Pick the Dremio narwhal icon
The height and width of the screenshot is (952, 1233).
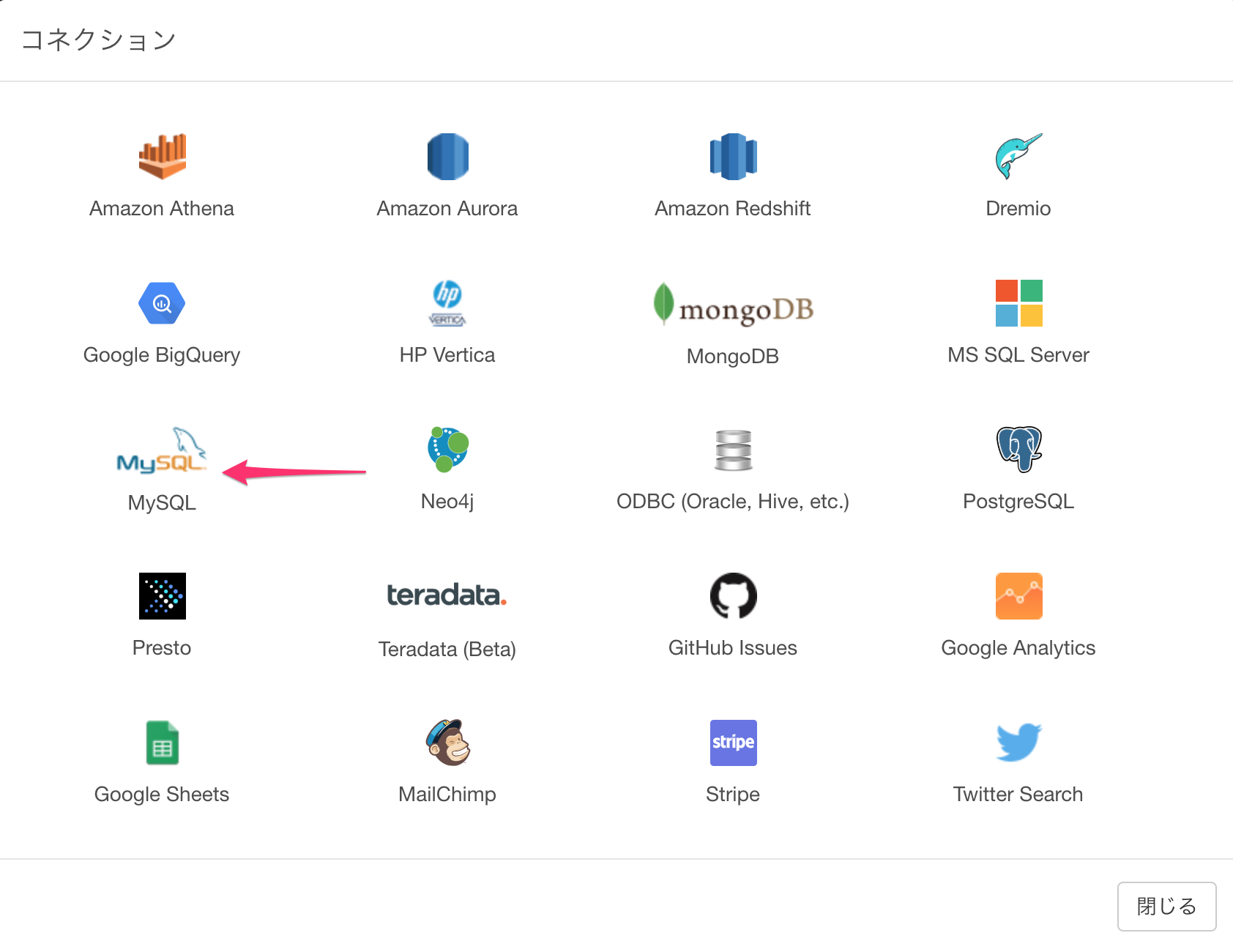click(x=1018, y=156)
